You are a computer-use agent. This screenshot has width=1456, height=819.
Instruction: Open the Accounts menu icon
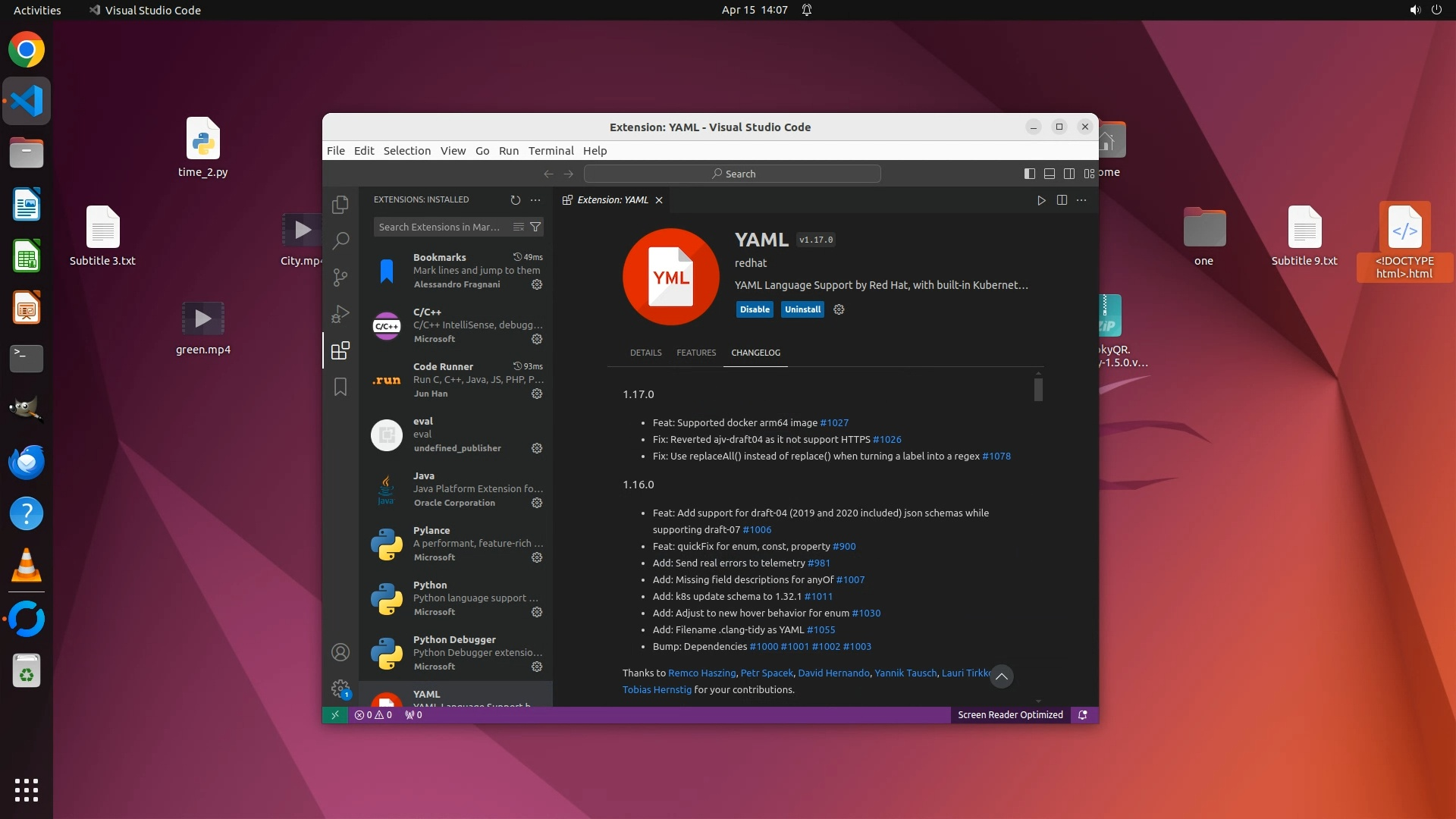pos(340,652)
